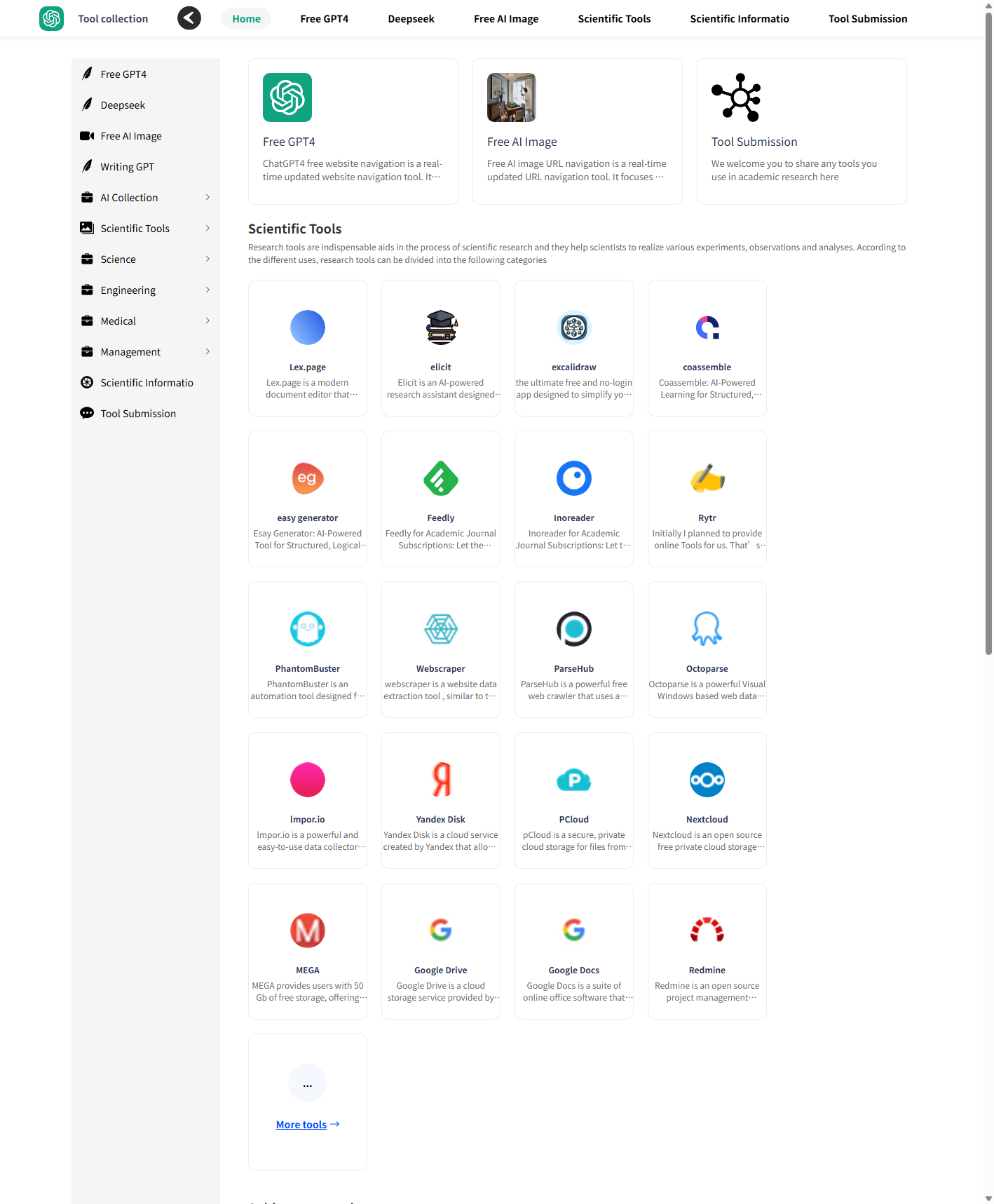The image size is (994, 1204).
Task: Open the Feedly green diamond icon
Action: [440, 478]
